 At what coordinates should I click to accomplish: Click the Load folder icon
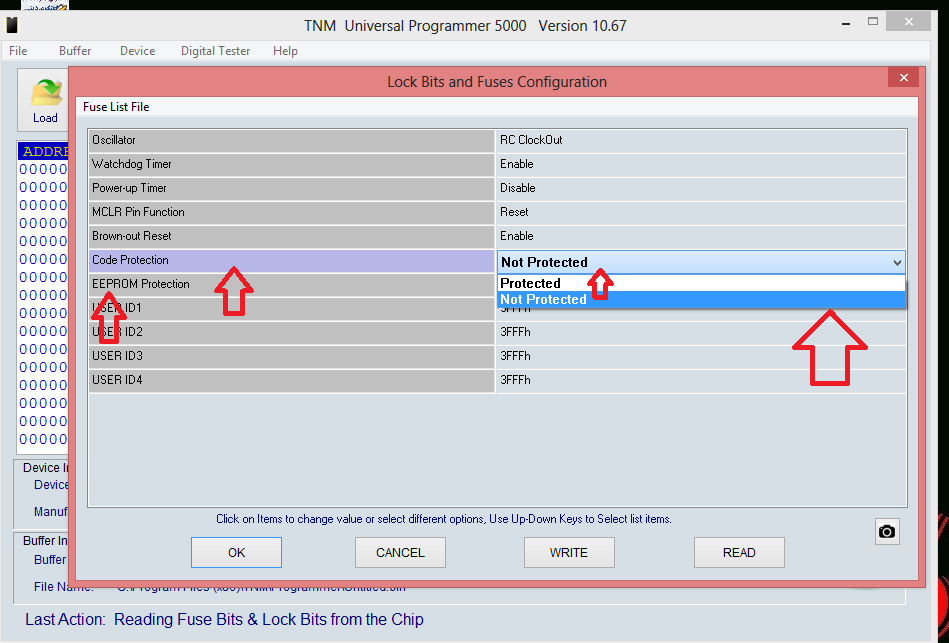pos(46,93)
